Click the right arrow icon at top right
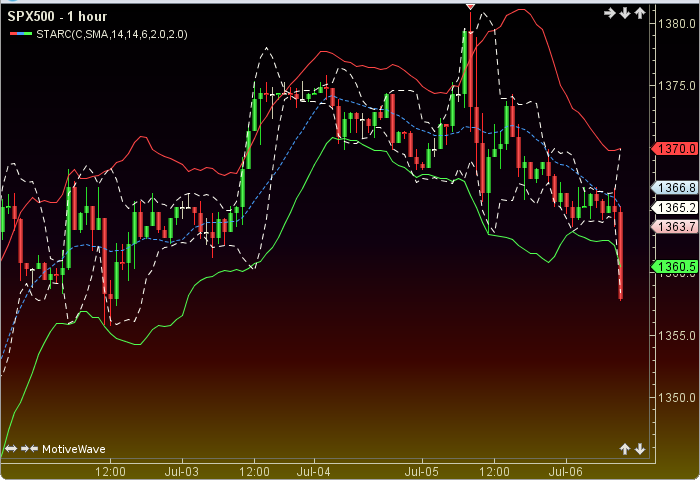The width and height of the screenshot is (700, 480). pos(609,13)
